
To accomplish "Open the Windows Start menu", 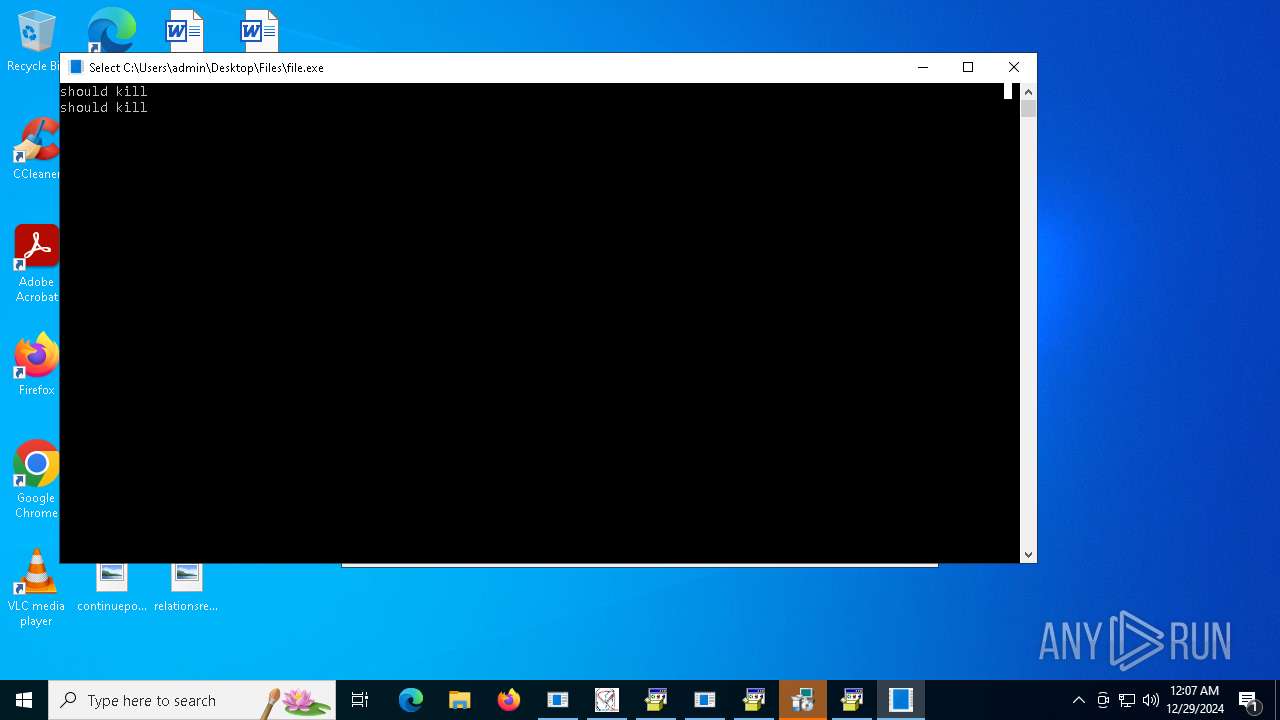I will tap(24, 700).
